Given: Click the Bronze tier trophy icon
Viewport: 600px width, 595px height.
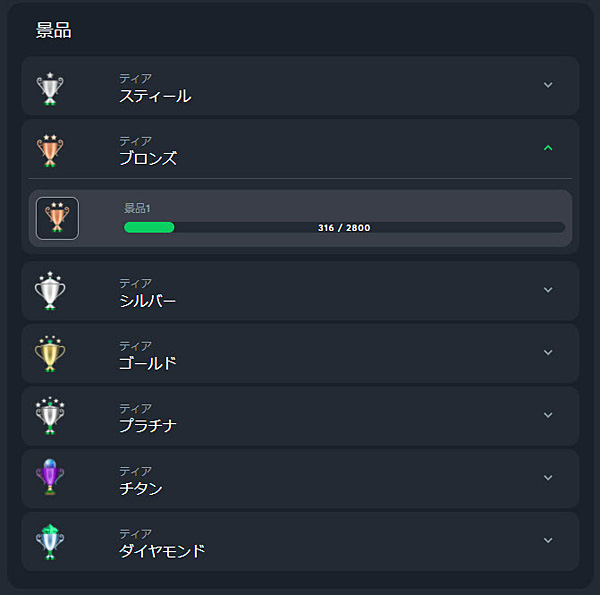Looking at the screenshot, I should (x=50, y=150).
